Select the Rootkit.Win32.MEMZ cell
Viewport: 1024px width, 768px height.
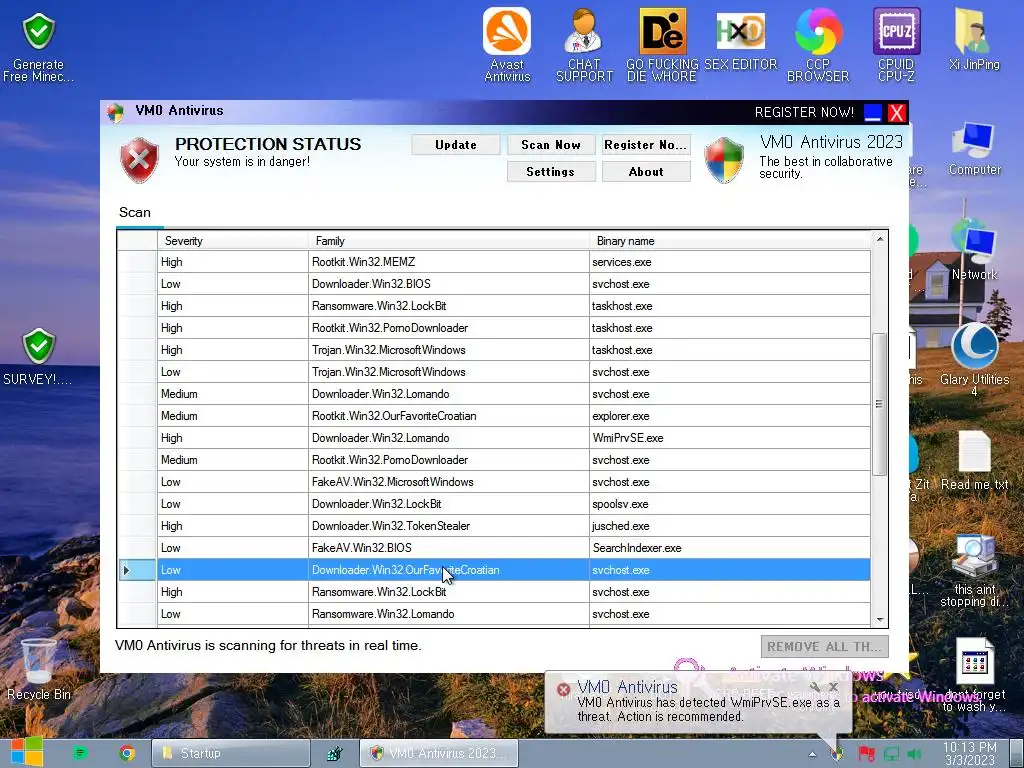(x=449, y=262)
